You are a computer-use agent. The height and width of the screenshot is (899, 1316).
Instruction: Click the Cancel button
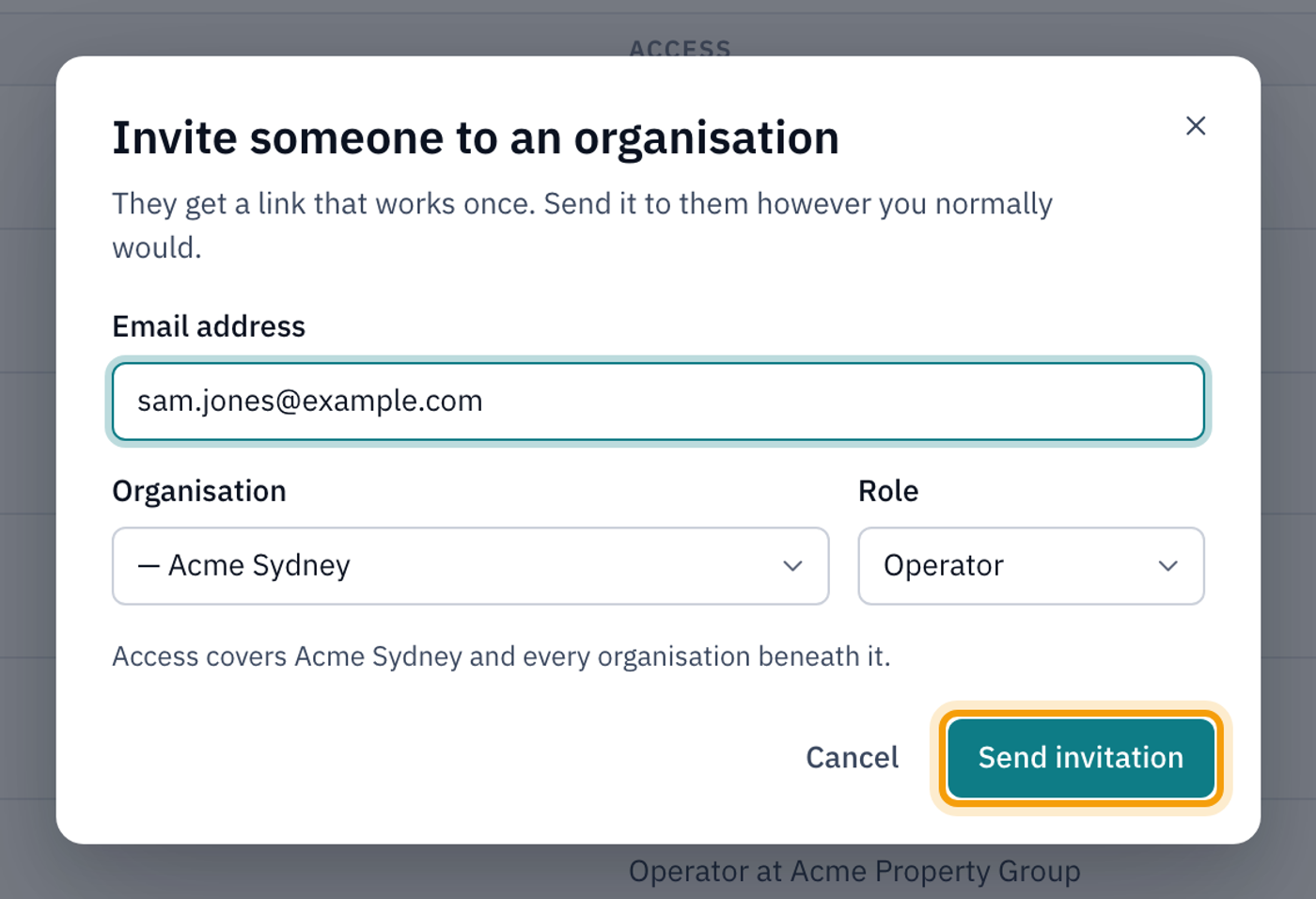pyautogui.click(x=852, y=758)
